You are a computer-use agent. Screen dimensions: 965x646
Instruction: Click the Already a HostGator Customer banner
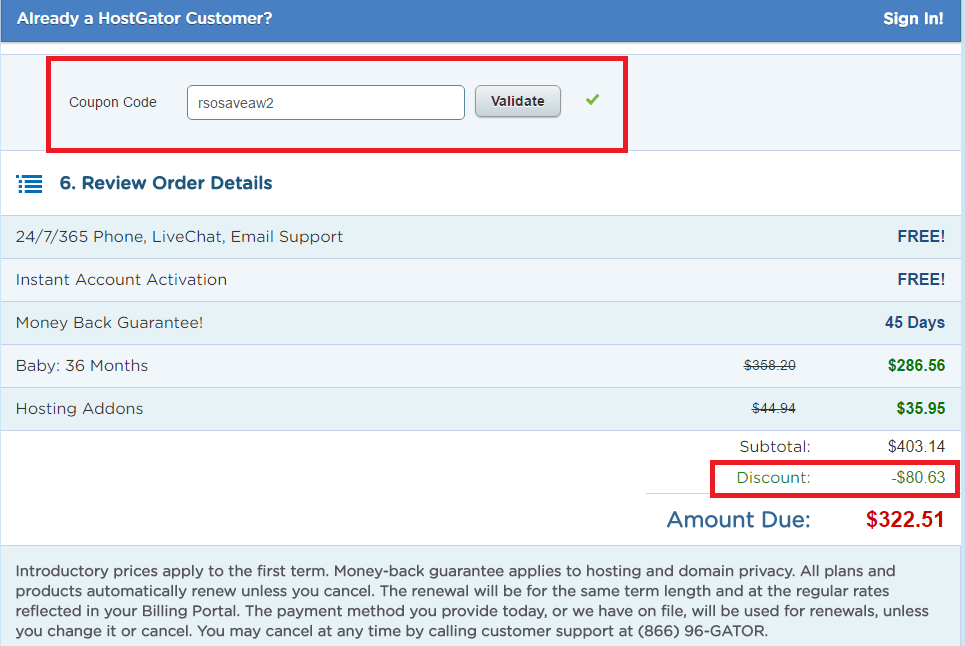pyautogui.click(x=144, y=18)
